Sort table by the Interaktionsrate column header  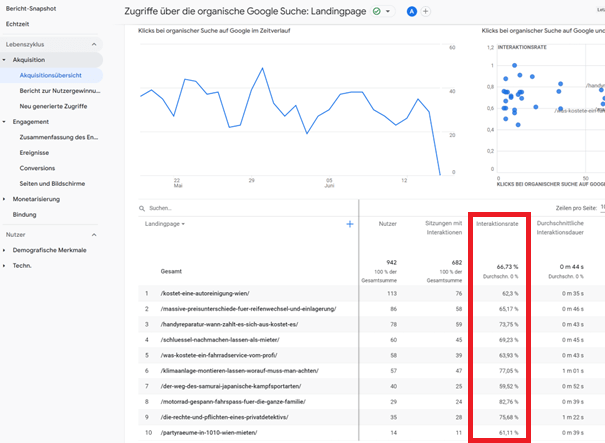tap(498, 224)
